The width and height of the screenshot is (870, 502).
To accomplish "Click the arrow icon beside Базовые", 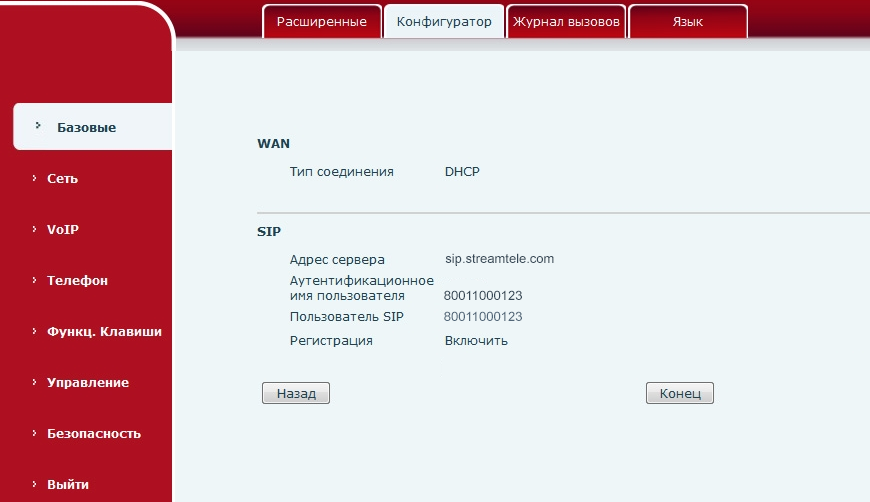I will (x=38, y=126).
